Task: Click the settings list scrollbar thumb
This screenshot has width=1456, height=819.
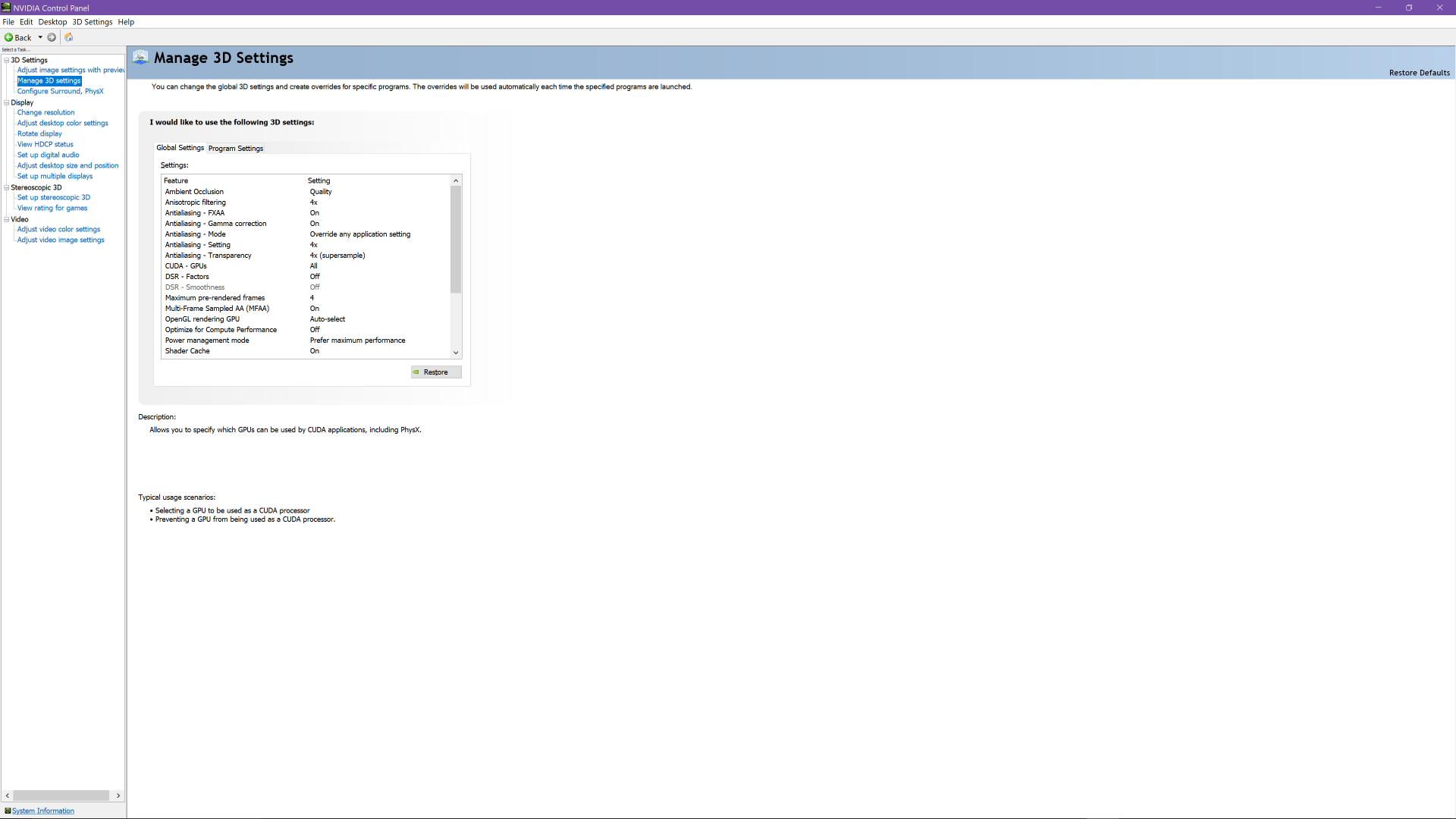Action: 456,240
